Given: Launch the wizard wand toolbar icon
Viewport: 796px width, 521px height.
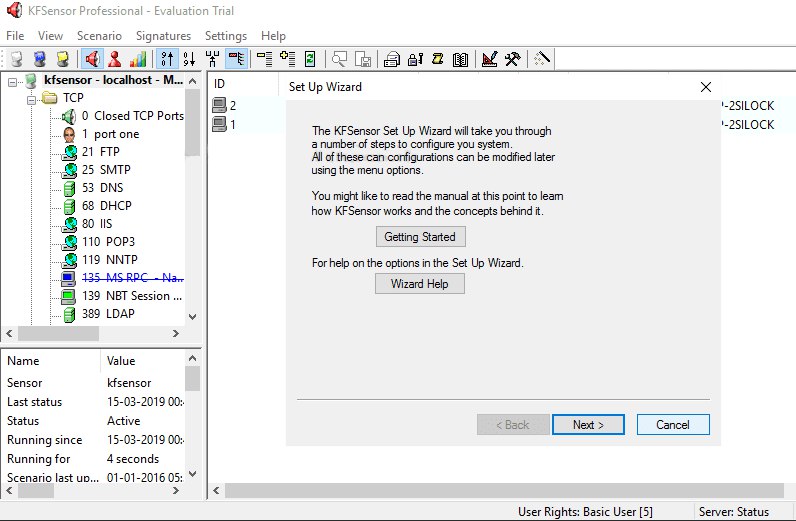Looking at the screenshot, I should pos(542,59).
